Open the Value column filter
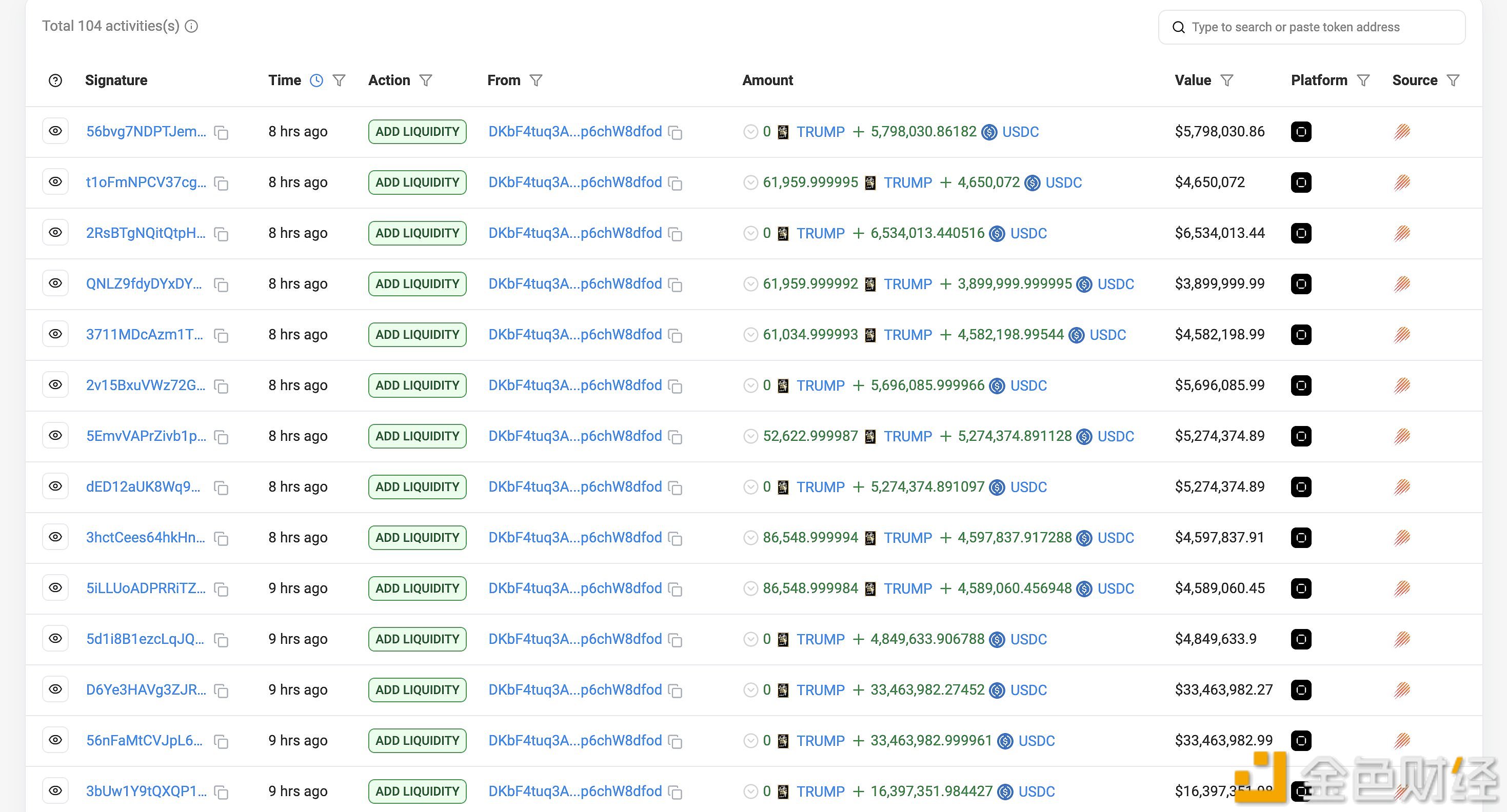Screen dimensions: 1507x812 (1227, 80)
